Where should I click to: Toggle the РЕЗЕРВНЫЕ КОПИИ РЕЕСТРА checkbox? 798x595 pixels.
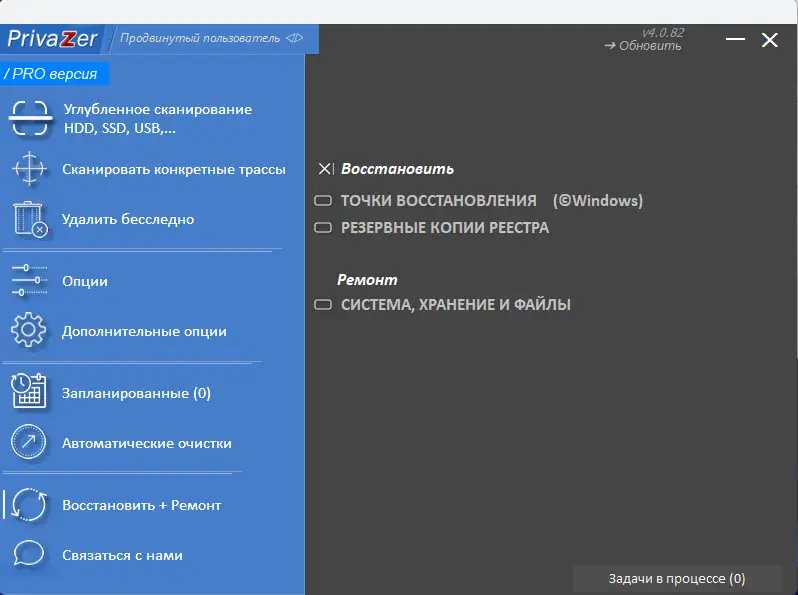(323, 227)
